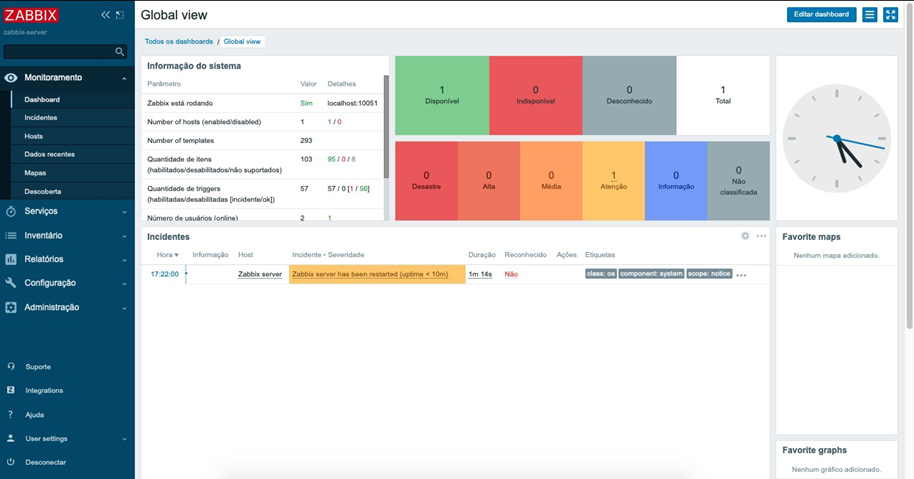
Task: Collapse the Monitoramento menu section
Action: click(124, 78)
